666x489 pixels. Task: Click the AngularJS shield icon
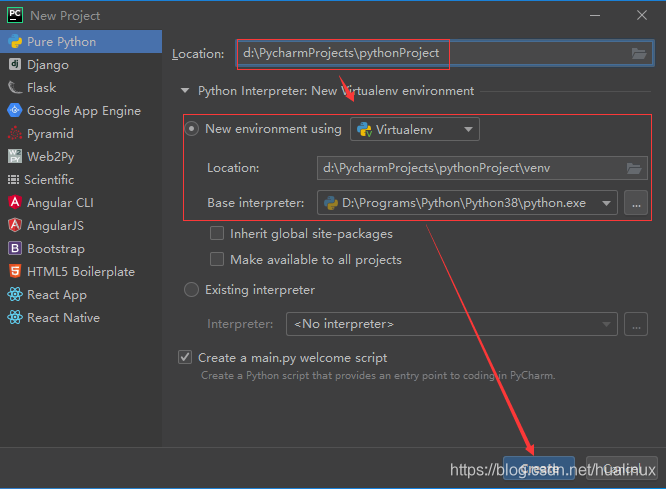click(15, 225)
